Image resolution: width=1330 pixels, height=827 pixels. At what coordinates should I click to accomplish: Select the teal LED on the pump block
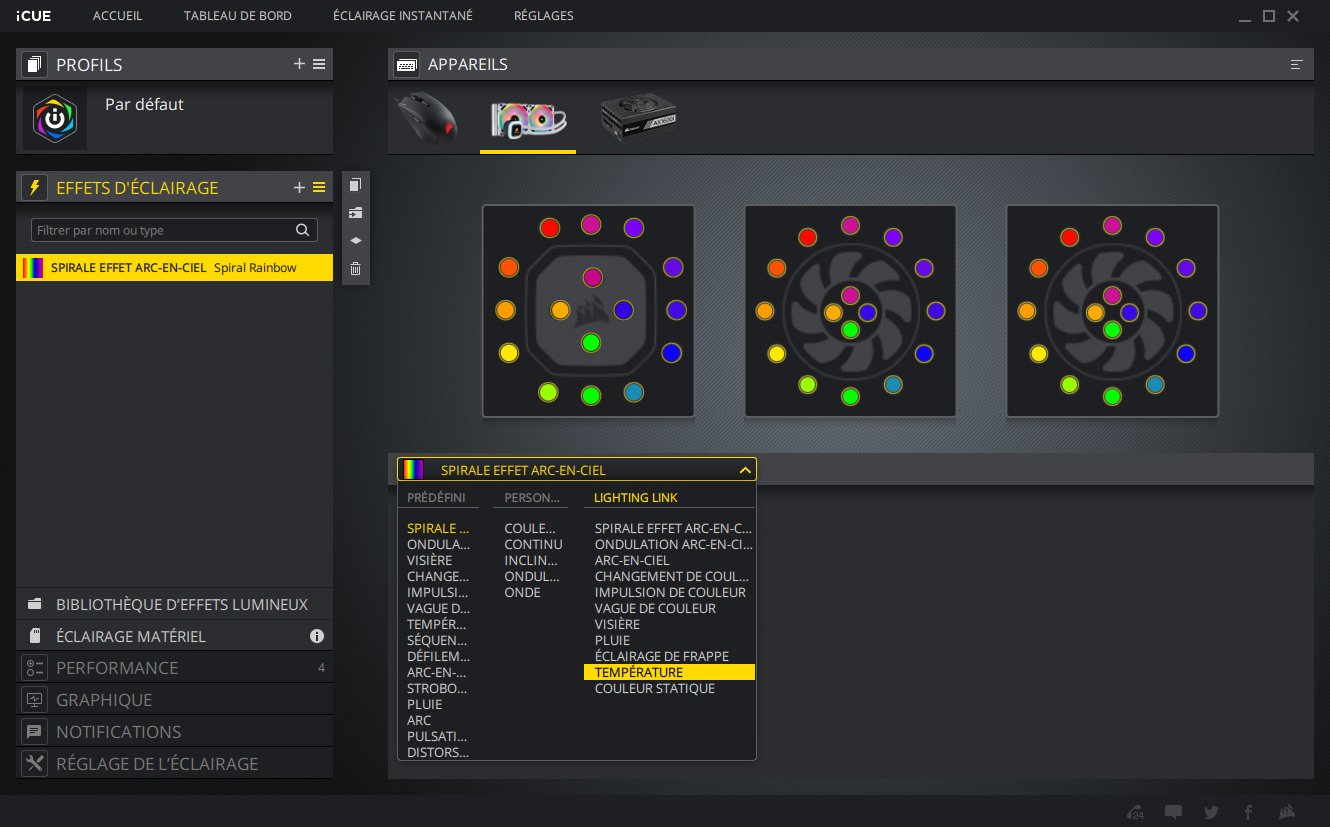(633, 392)
